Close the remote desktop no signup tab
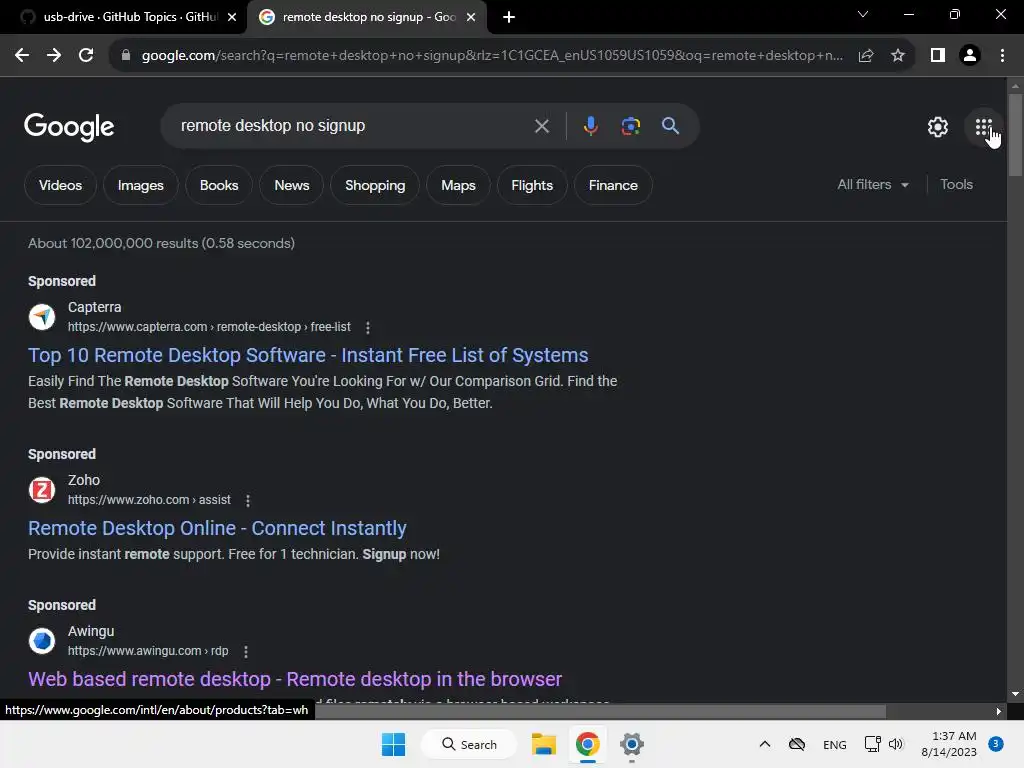The width and height of the screenshot is (1024, 768). coord(471,17)
